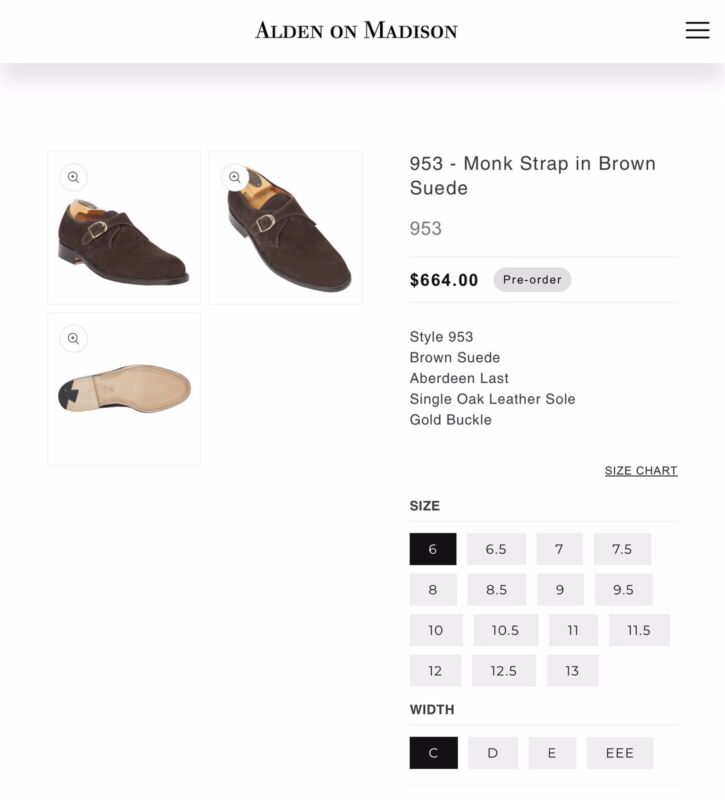Select width E
The image size is (725, 800).
(x=552, y=752)
